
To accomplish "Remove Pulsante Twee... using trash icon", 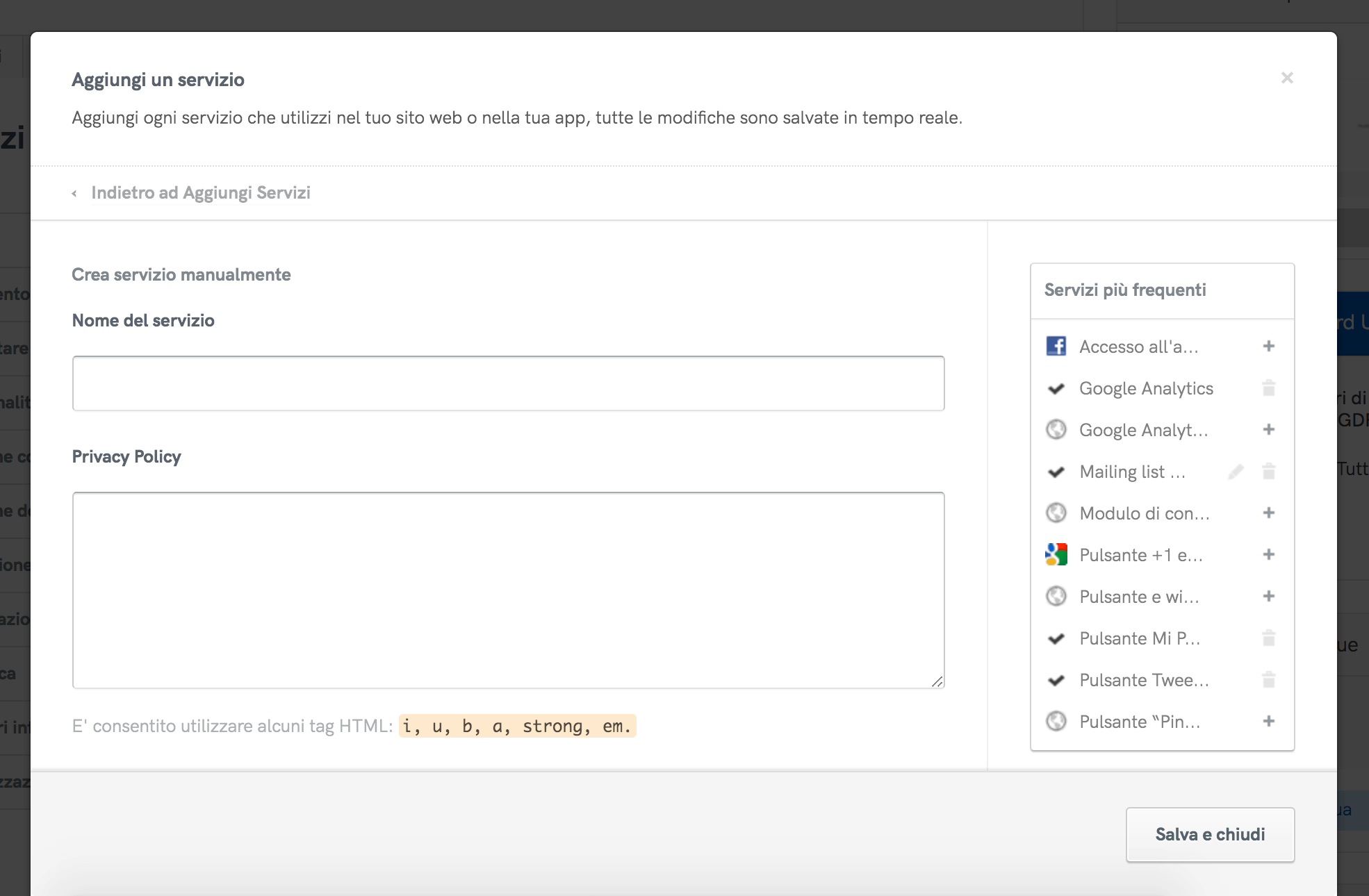I will point(1268,680).
